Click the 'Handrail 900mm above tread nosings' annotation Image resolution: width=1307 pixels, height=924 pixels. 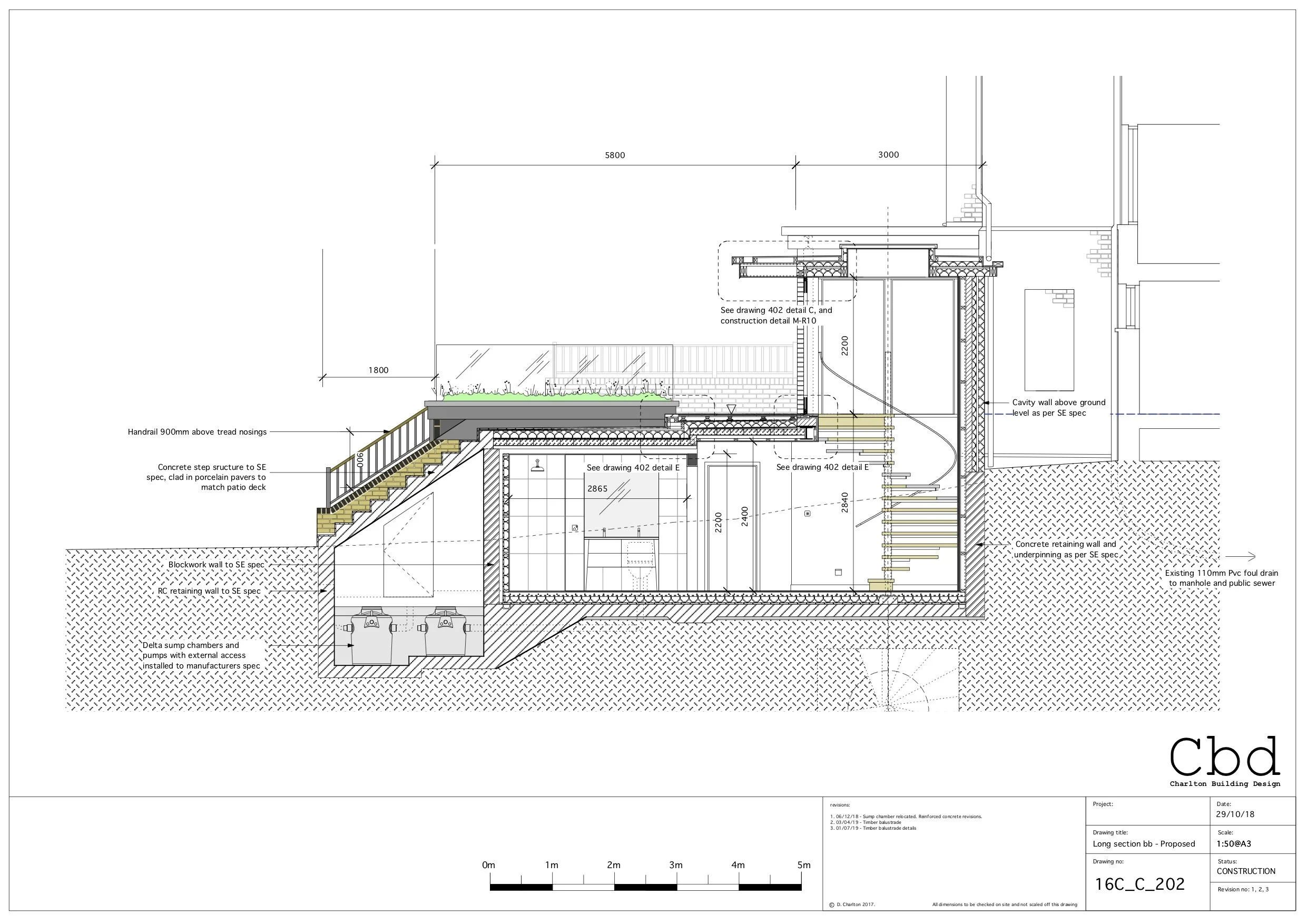[197, 432]
